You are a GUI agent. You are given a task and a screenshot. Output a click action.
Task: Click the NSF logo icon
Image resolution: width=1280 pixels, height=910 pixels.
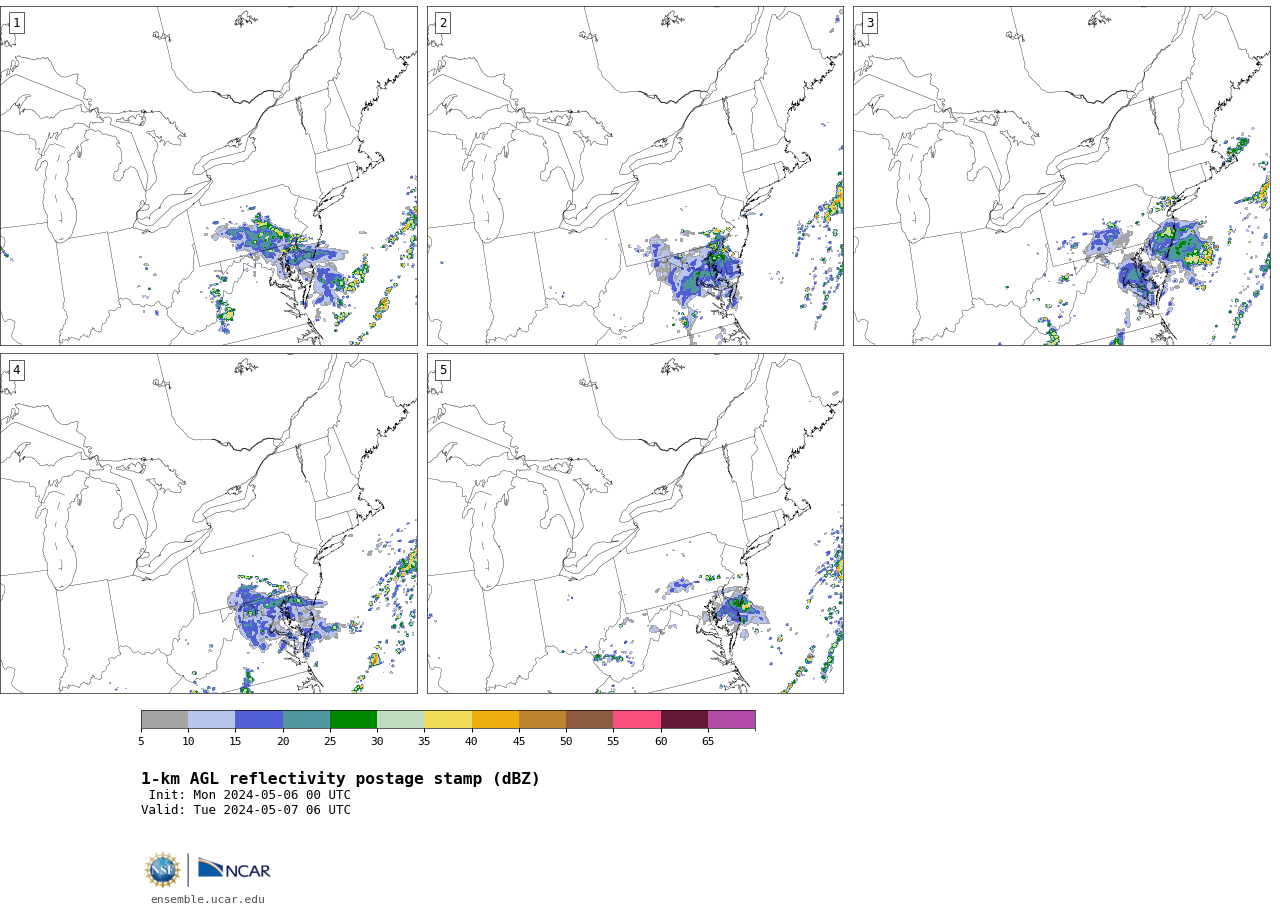[163, 870]
